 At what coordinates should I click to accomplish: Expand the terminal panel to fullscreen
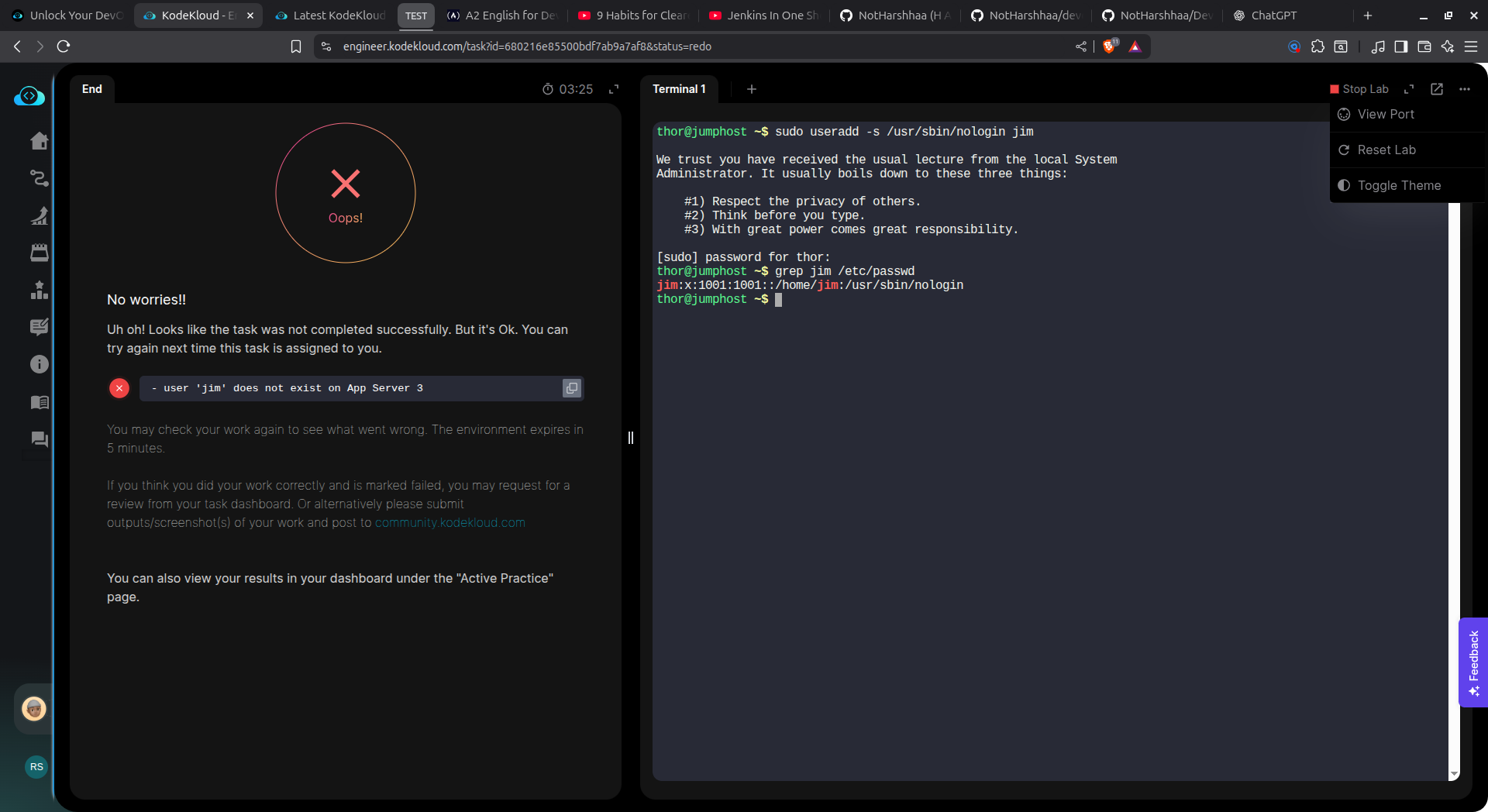1409,89
